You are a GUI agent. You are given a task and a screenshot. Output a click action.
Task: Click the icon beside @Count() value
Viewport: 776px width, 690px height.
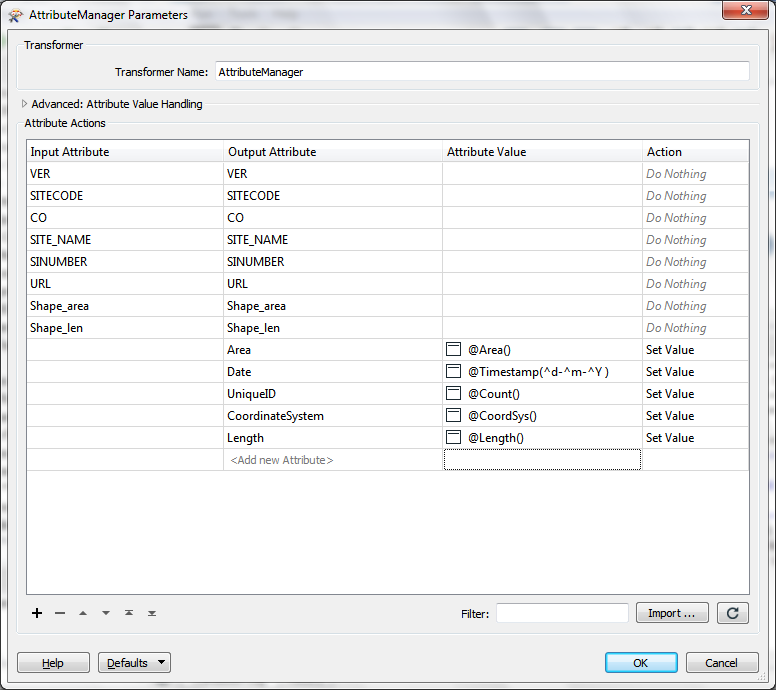453,394
